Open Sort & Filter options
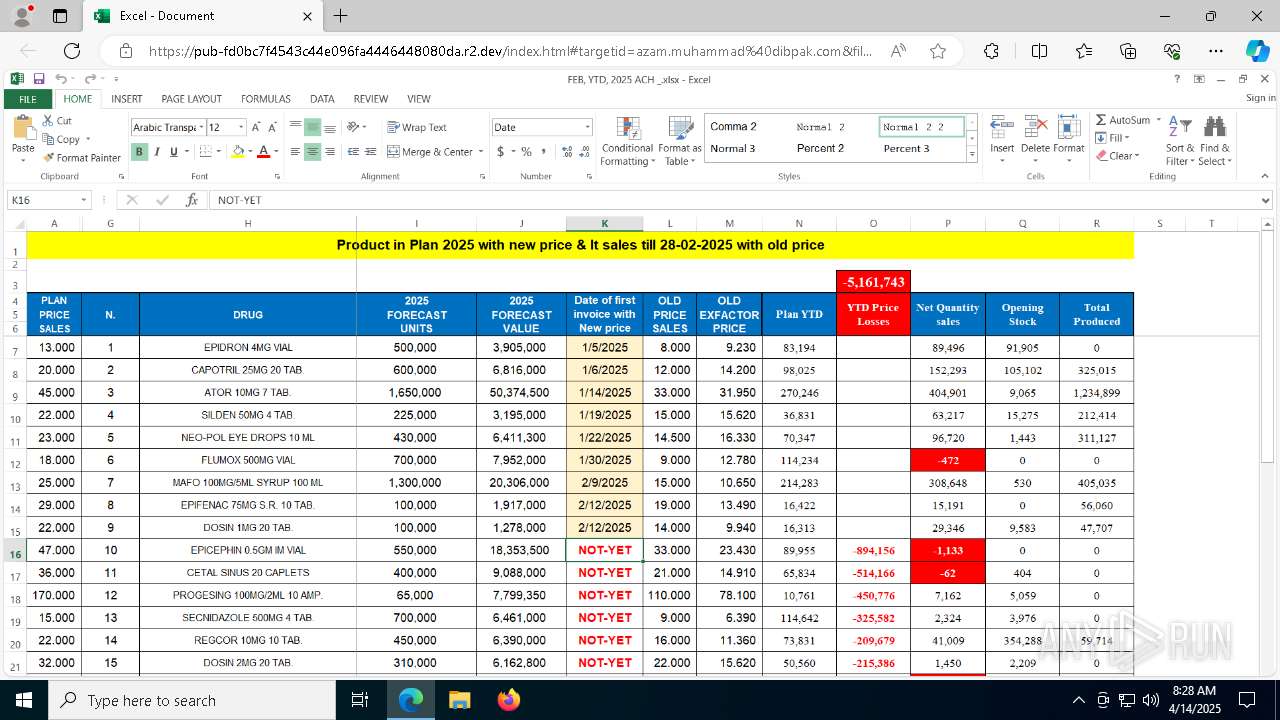Viewport: 1280px width, 720px height. [1180, 141]
